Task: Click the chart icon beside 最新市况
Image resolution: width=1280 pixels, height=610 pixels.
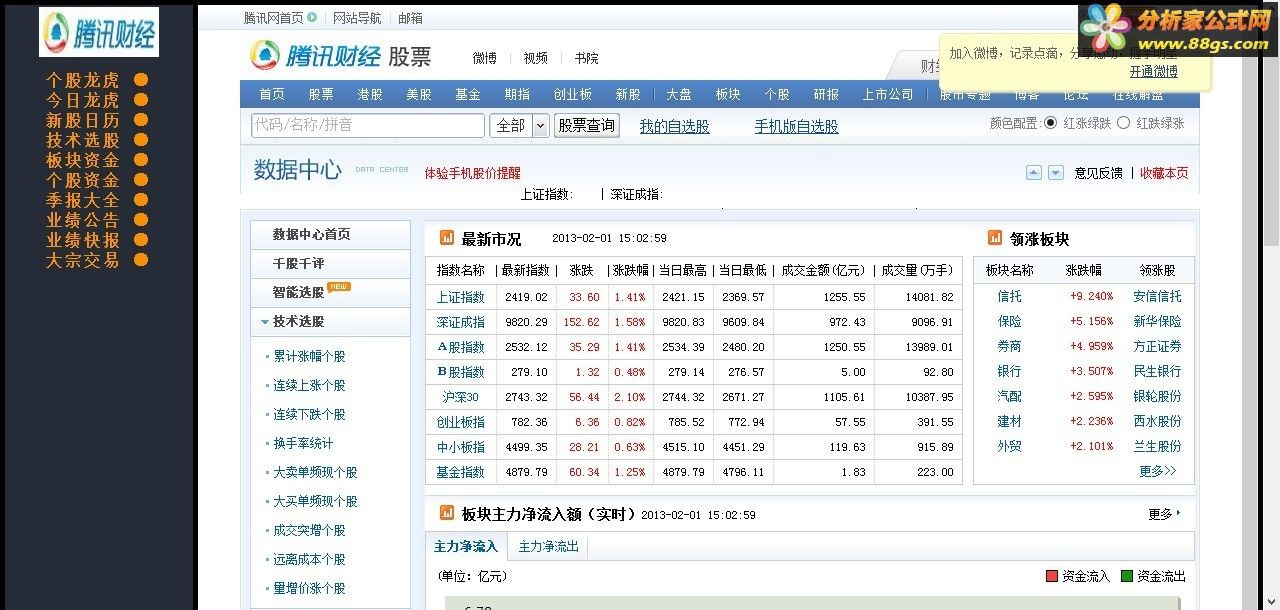Action: coord(446,238)
